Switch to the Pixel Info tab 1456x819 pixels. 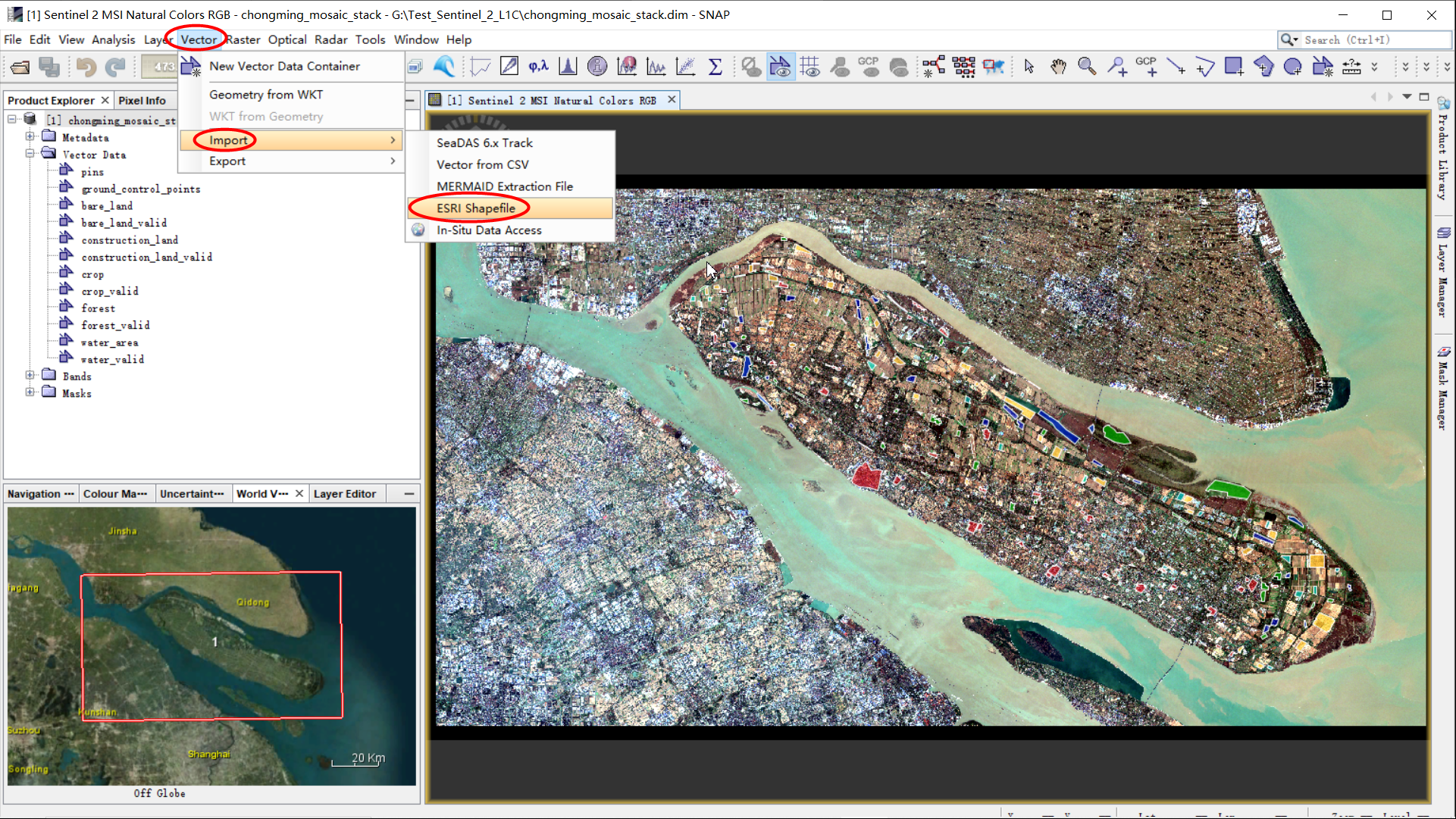coord(142,100)
